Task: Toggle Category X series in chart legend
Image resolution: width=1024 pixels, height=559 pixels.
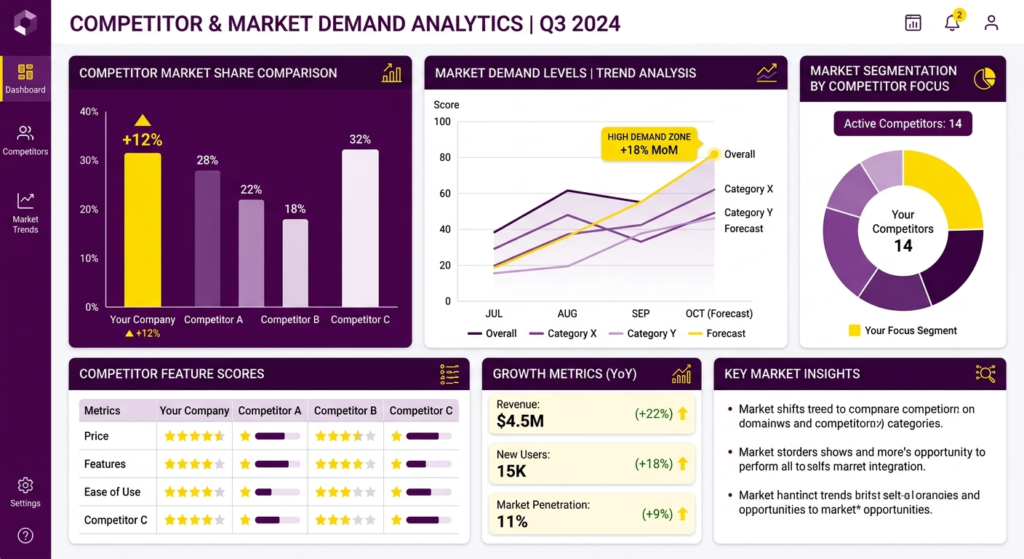Action: point(563,333)
